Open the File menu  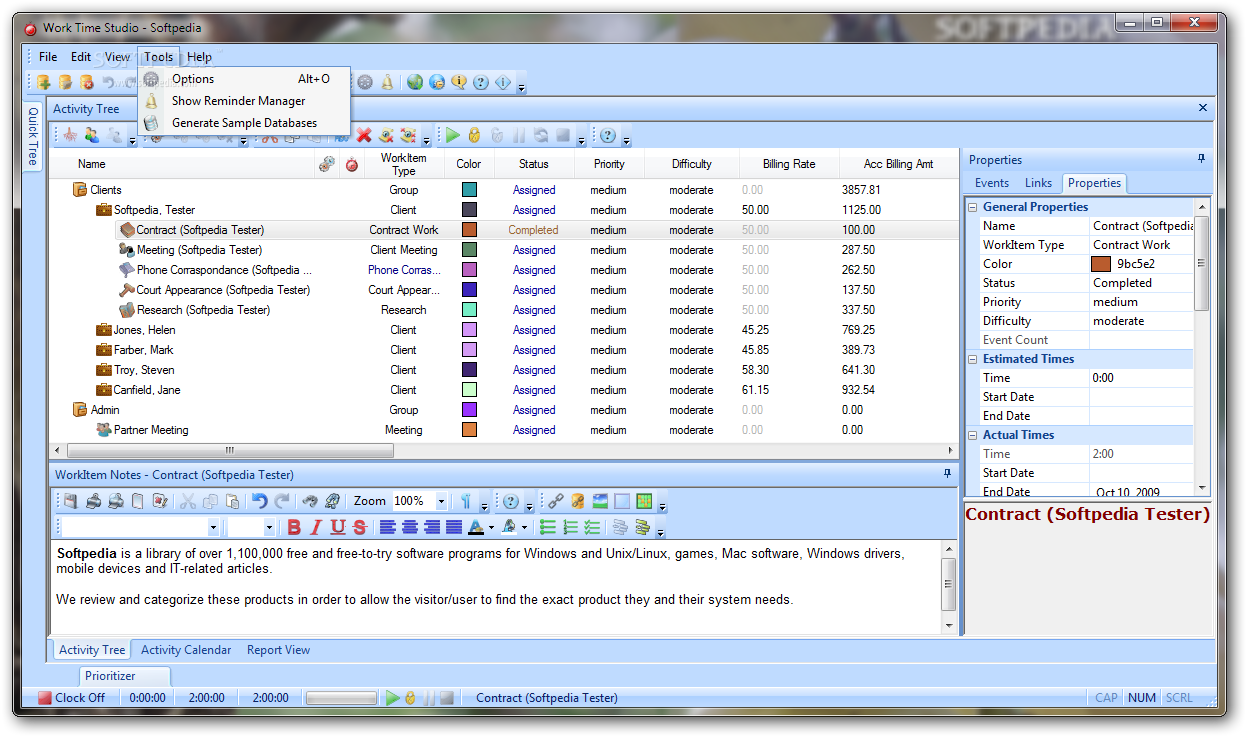(x=48, y=57)
